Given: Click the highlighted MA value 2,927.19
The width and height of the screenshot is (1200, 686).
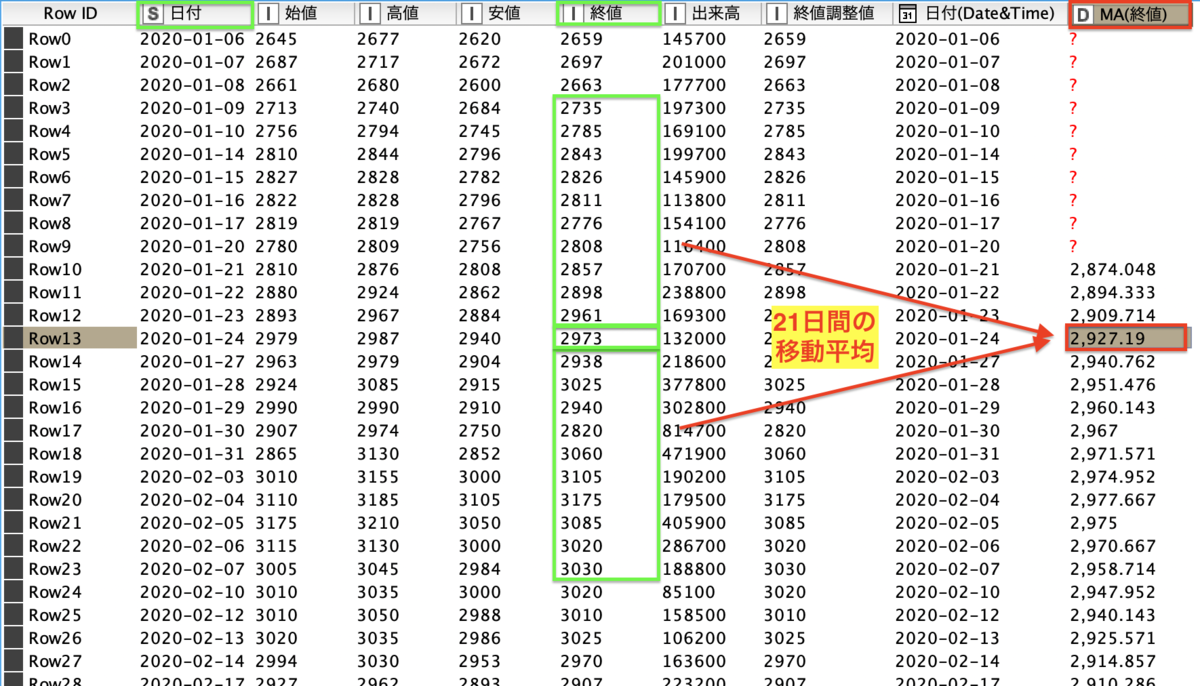Looking at the screenshot, I should click(1108, 338).
